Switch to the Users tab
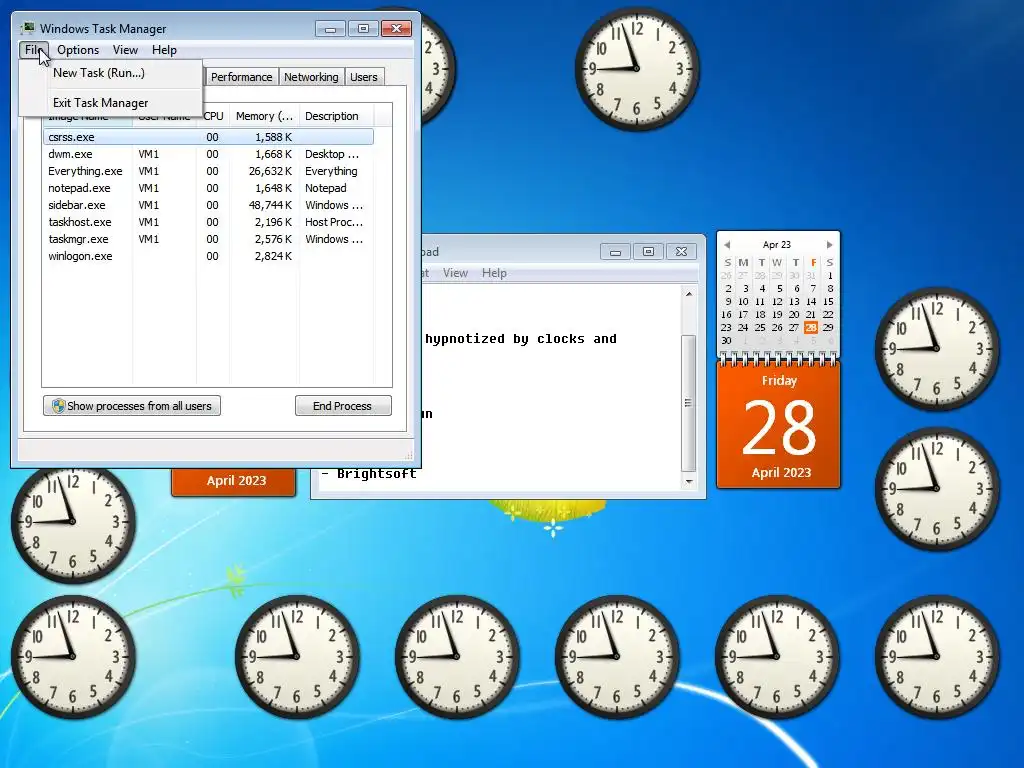 click(363, 77)
